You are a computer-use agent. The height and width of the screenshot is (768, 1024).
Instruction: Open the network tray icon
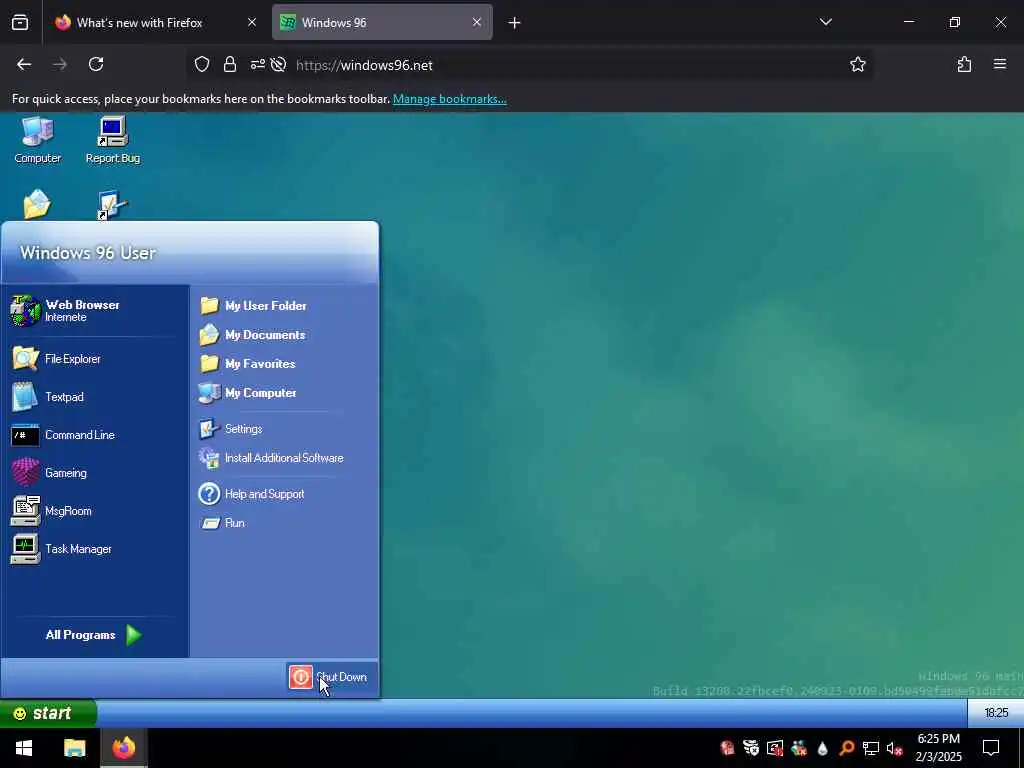pyautogui.click(x=871, y=748)
